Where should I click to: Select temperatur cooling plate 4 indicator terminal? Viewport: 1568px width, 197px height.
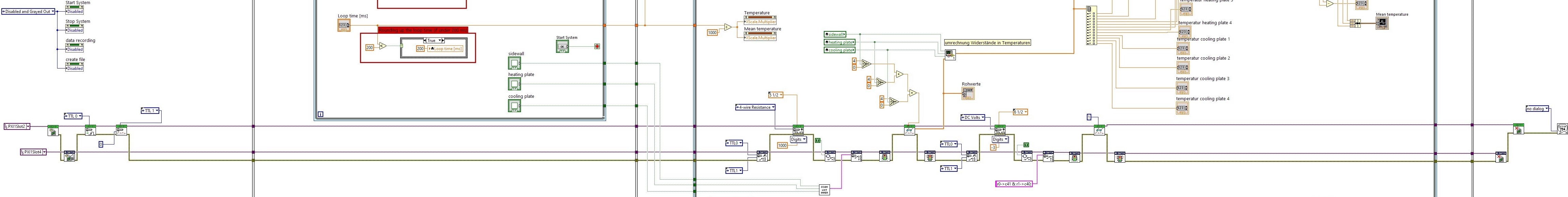1183,107
